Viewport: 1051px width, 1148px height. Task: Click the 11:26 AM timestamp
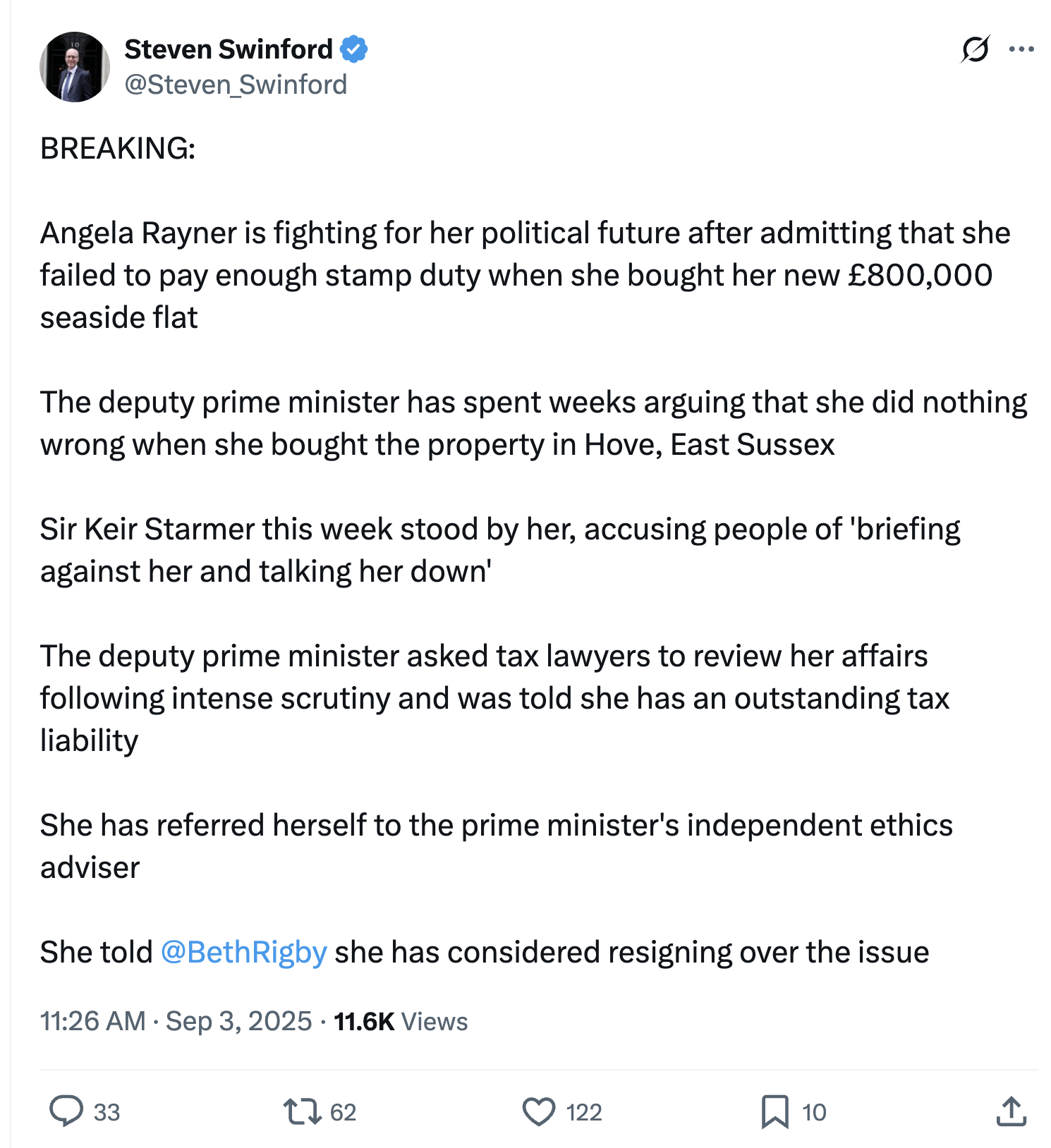(x=92, y=1021)
